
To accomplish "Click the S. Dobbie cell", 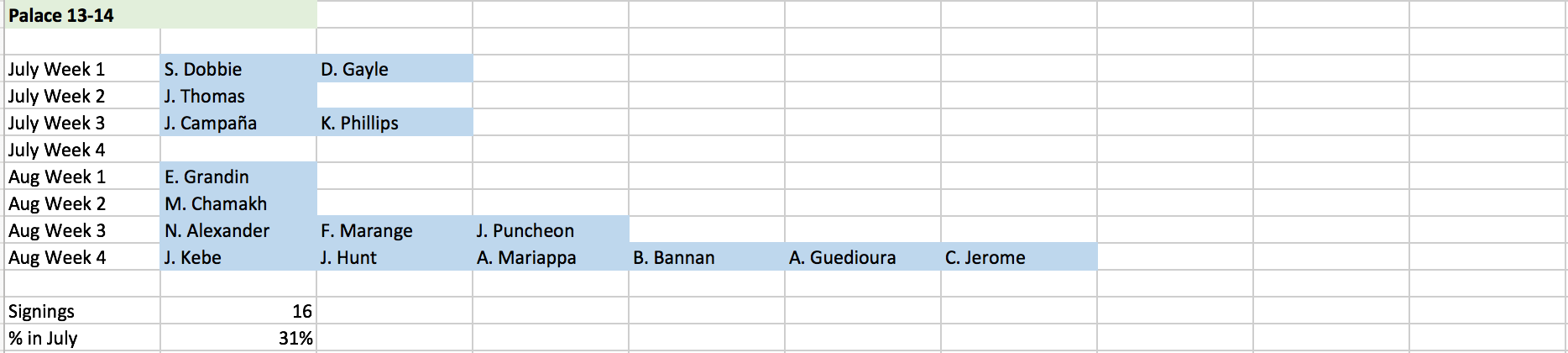I will [x=238, y=69].
